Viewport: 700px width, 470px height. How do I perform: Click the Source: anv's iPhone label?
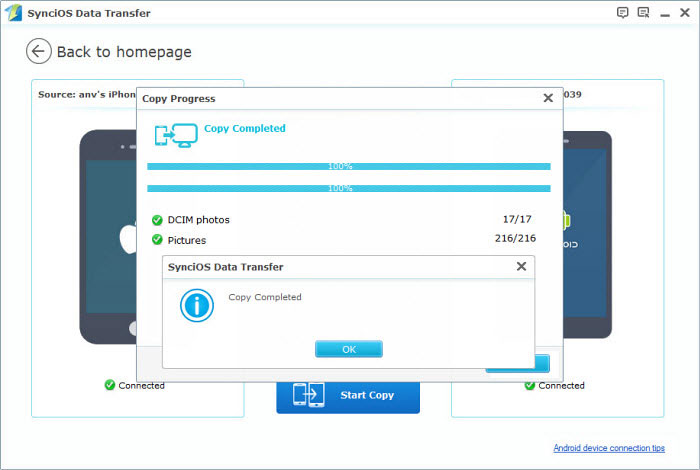(87, 95)
